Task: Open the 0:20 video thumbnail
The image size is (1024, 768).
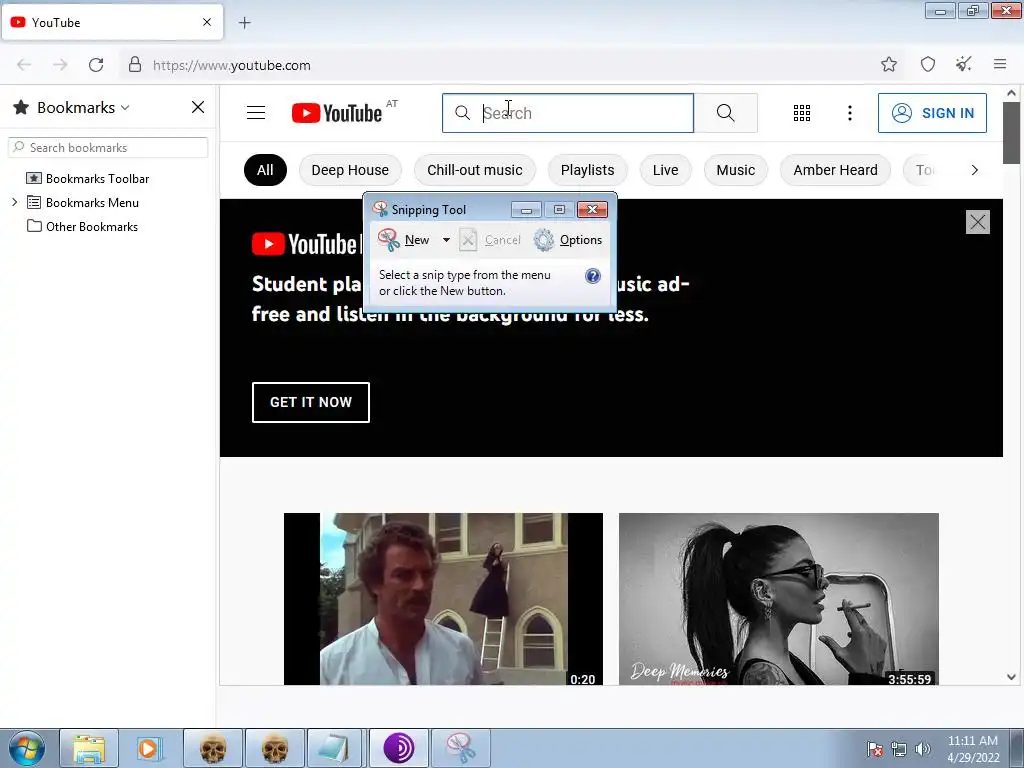Action: click(443, 599)
